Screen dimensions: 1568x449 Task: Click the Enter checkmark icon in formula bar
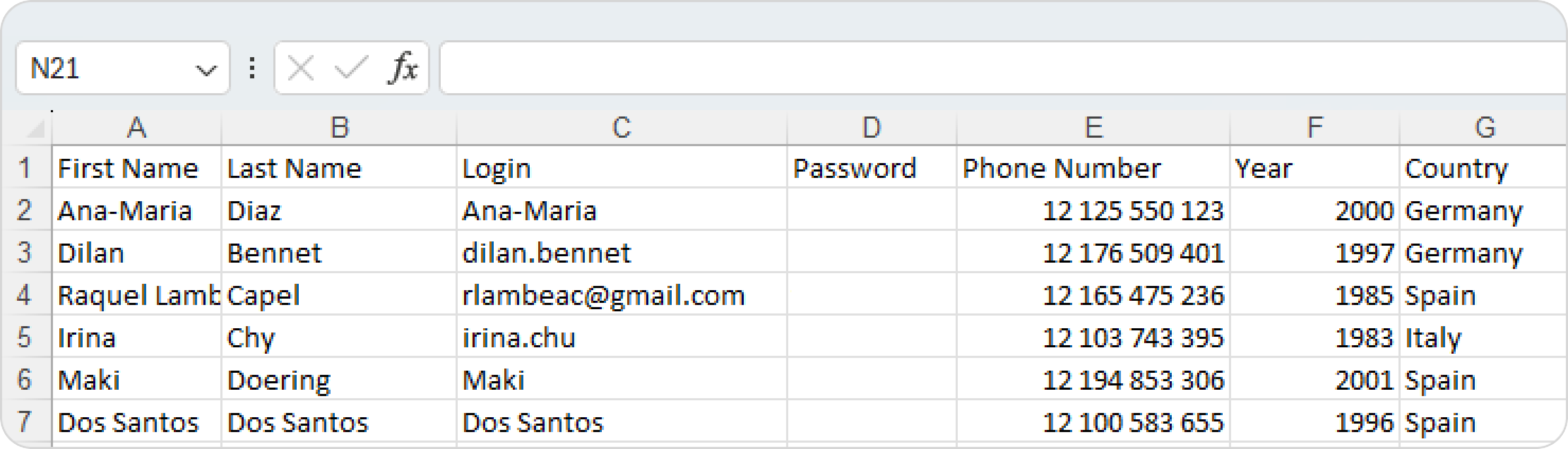[x=351, y=68]
